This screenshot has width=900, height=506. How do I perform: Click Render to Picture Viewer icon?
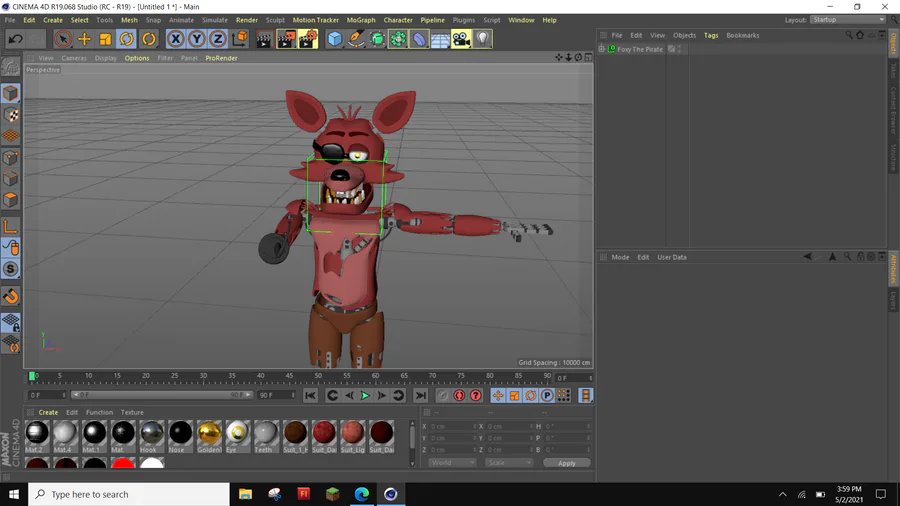point(286,39)
